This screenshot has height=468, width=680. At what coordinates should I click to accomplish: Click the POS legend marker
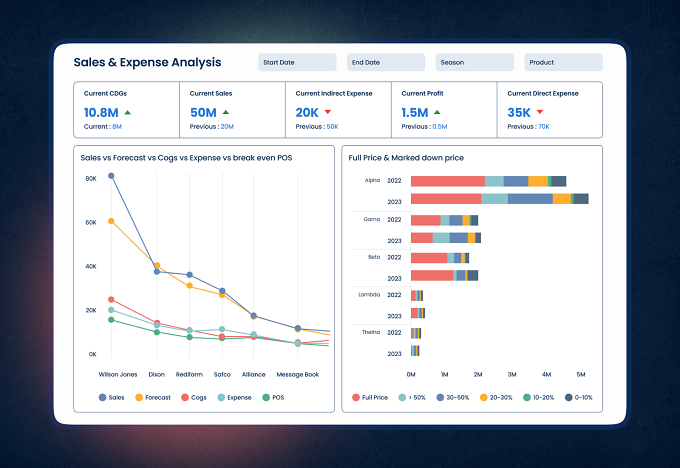(x=266, y=397)
